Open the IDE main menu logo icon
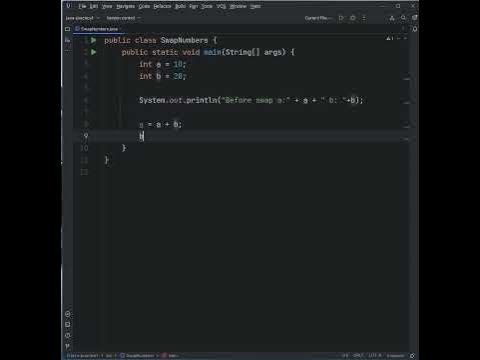The width and height of the screenshot is (480, 360). coord(68,6)
